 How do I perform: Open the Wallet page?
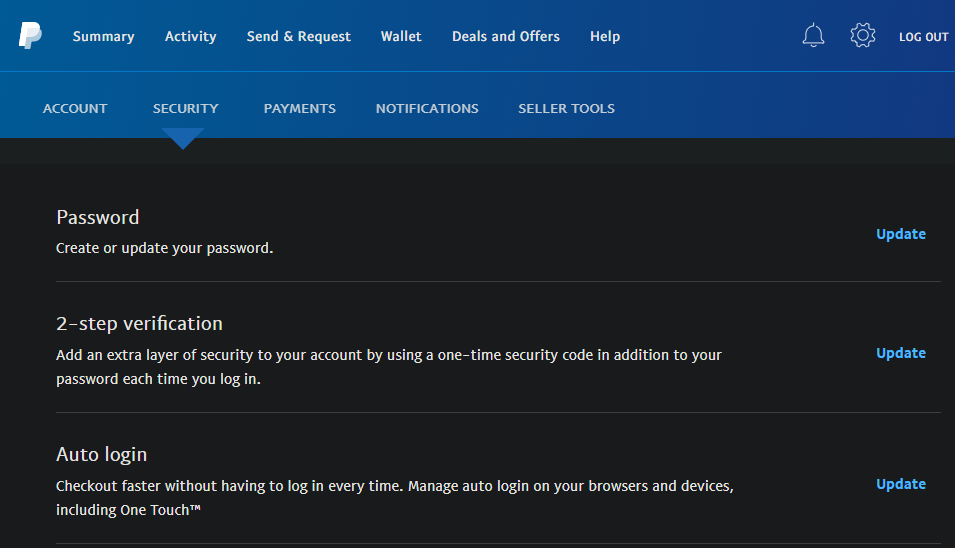tap(401, 37)
